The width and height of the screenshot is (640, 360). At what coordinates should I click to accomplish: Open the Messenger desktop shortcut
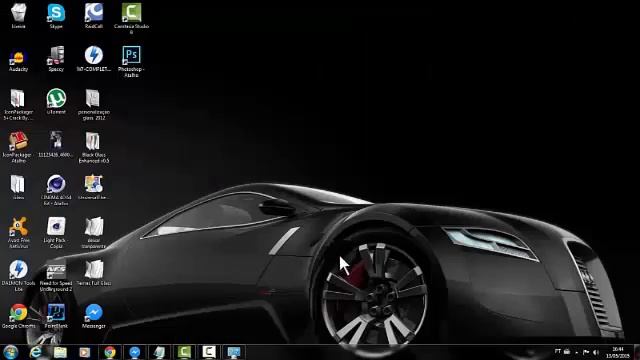coord(93,316)
